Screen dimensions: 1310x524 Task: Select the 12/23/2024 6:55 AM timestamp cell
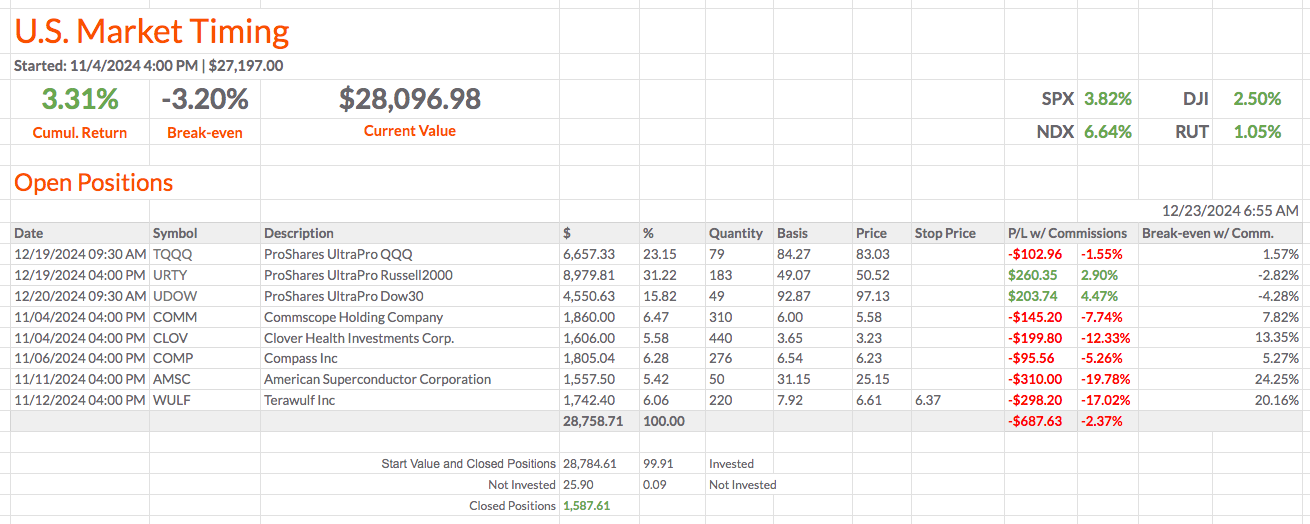point(1230,211)
